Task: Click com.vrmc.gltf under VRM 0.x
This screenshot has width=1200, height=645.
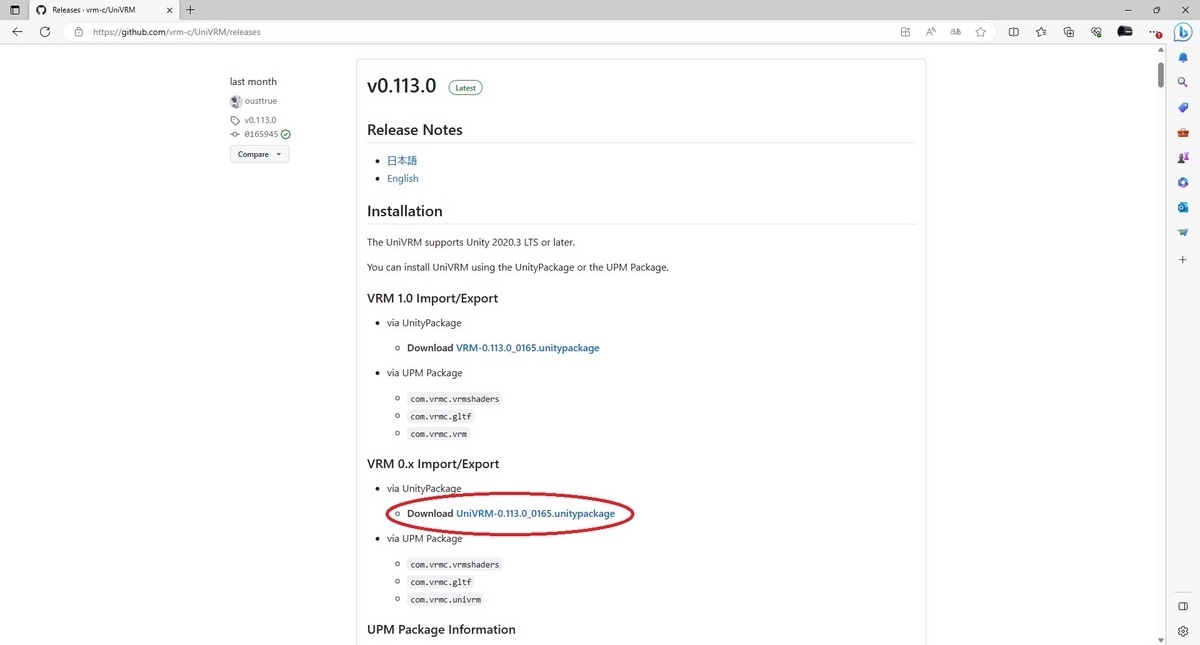Action: [x=441, y=582]
